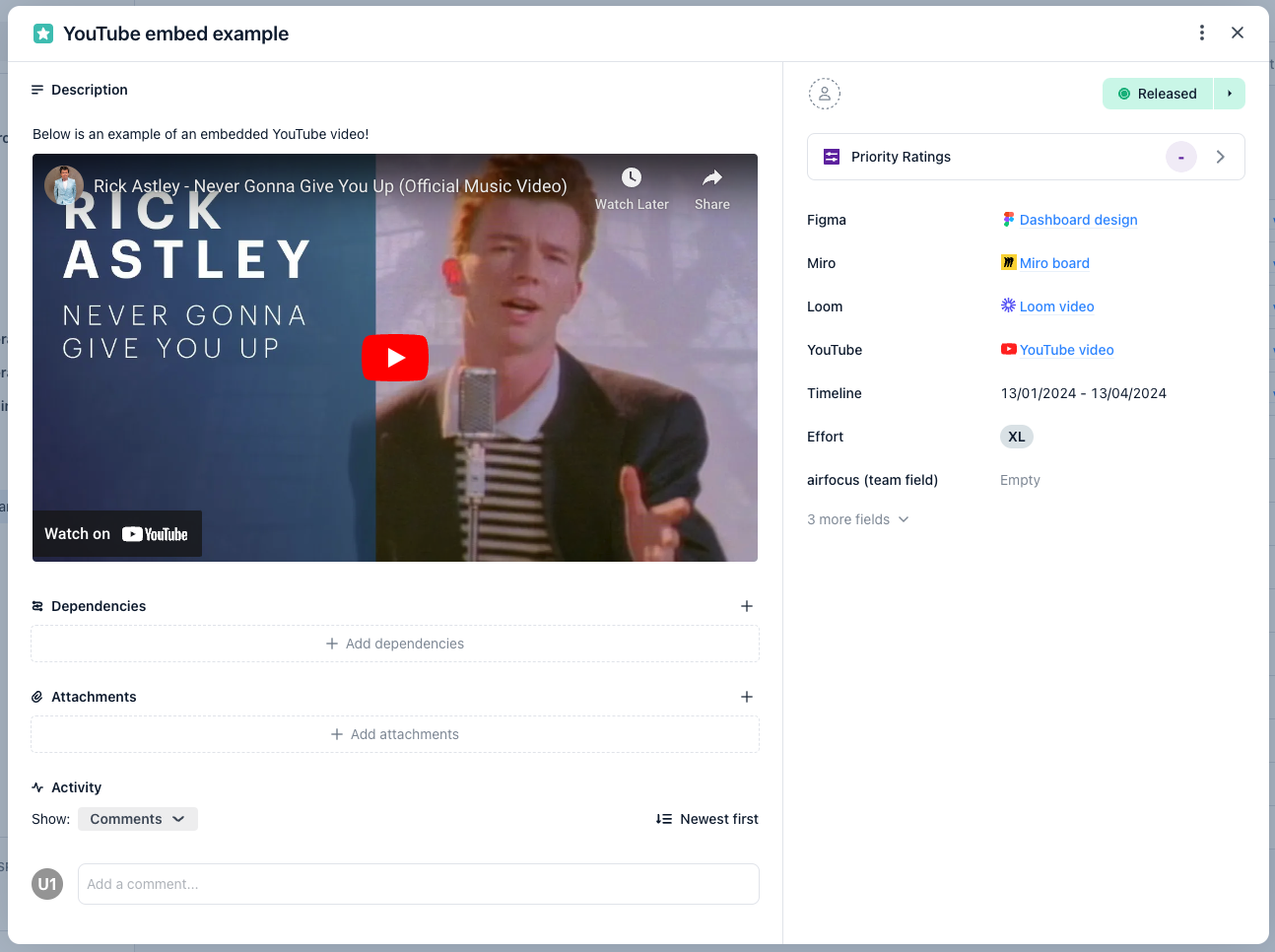Click the unassigned assignee avatar icon
1275x952 pixels.
click(x=825, y=94)
